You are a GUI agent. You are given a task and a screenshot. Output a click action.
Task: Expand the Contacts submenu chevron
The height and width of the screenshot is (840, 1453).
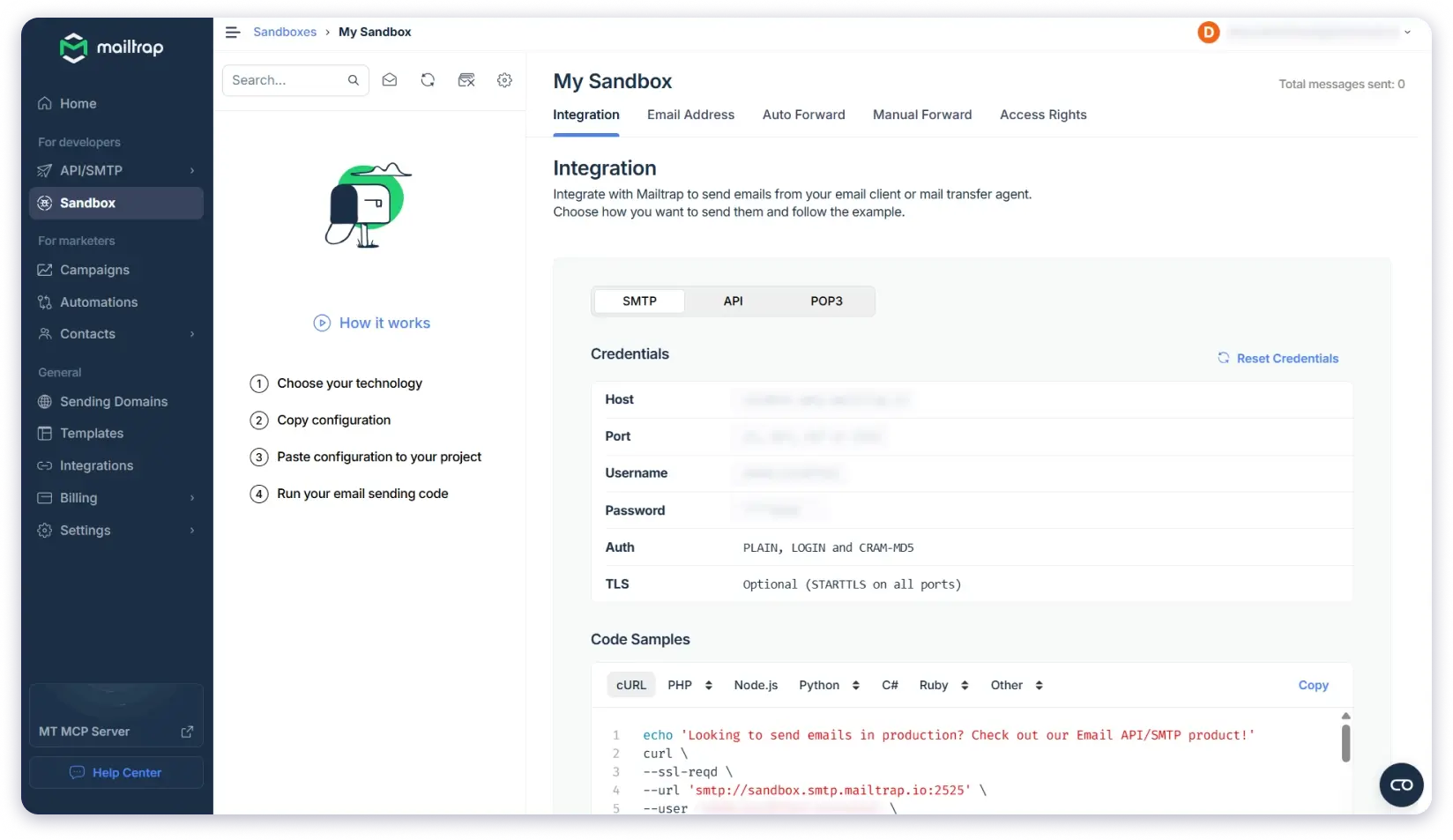(x=192, y=334)
